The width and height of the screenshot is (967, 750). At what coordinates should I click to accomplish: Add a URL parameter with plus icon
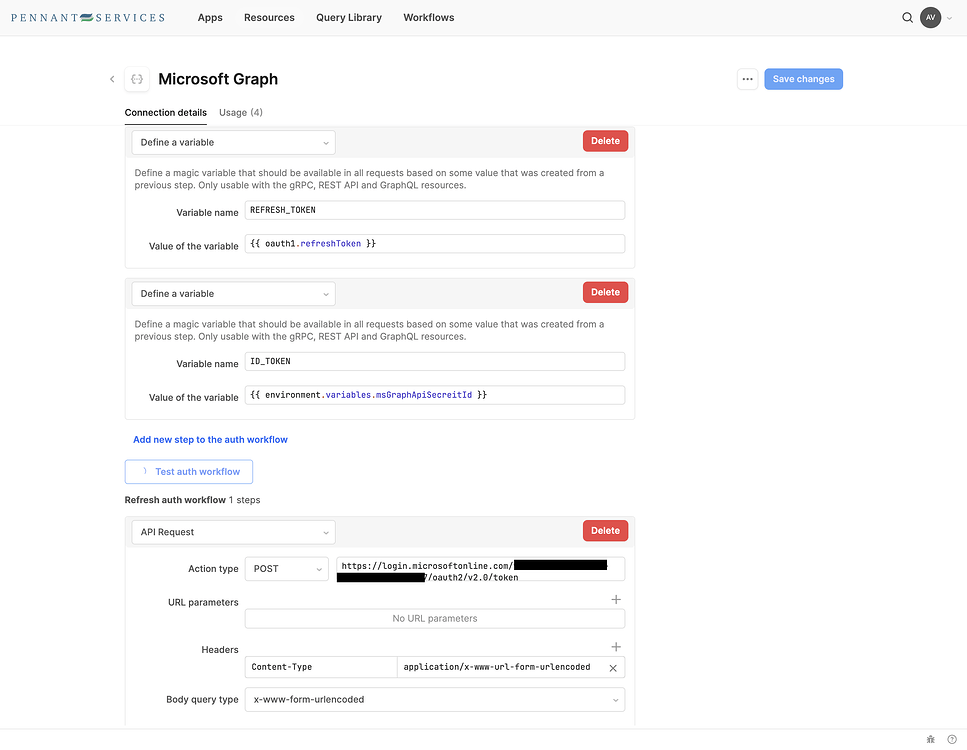tap(615, 600)
